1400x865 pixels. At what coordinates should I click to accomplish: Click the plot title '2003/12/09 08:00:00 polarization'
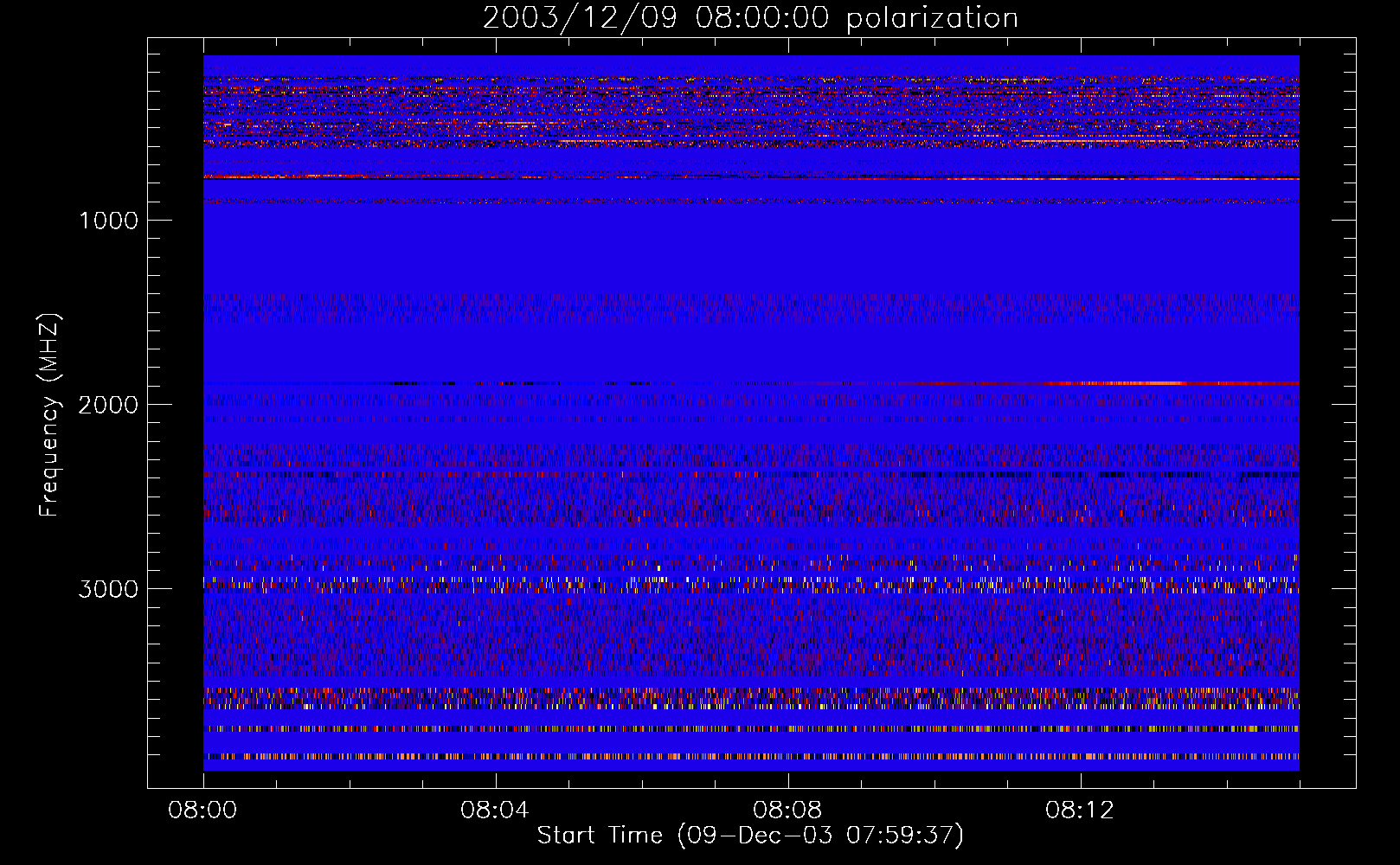click(x=750, y=18)
